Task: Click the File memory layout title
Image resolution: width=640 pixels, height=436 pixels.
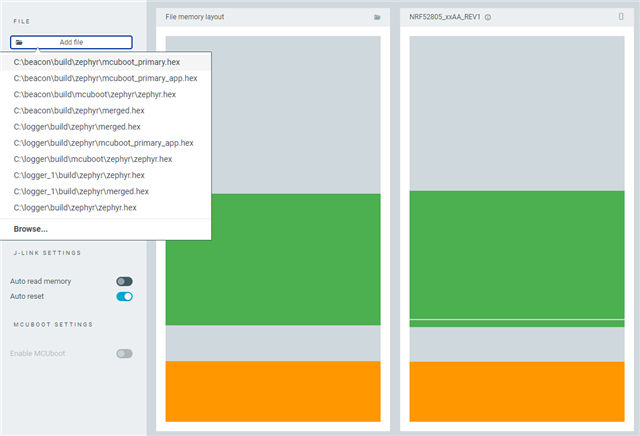Action: pyautogui.click(x=195, y=17)
